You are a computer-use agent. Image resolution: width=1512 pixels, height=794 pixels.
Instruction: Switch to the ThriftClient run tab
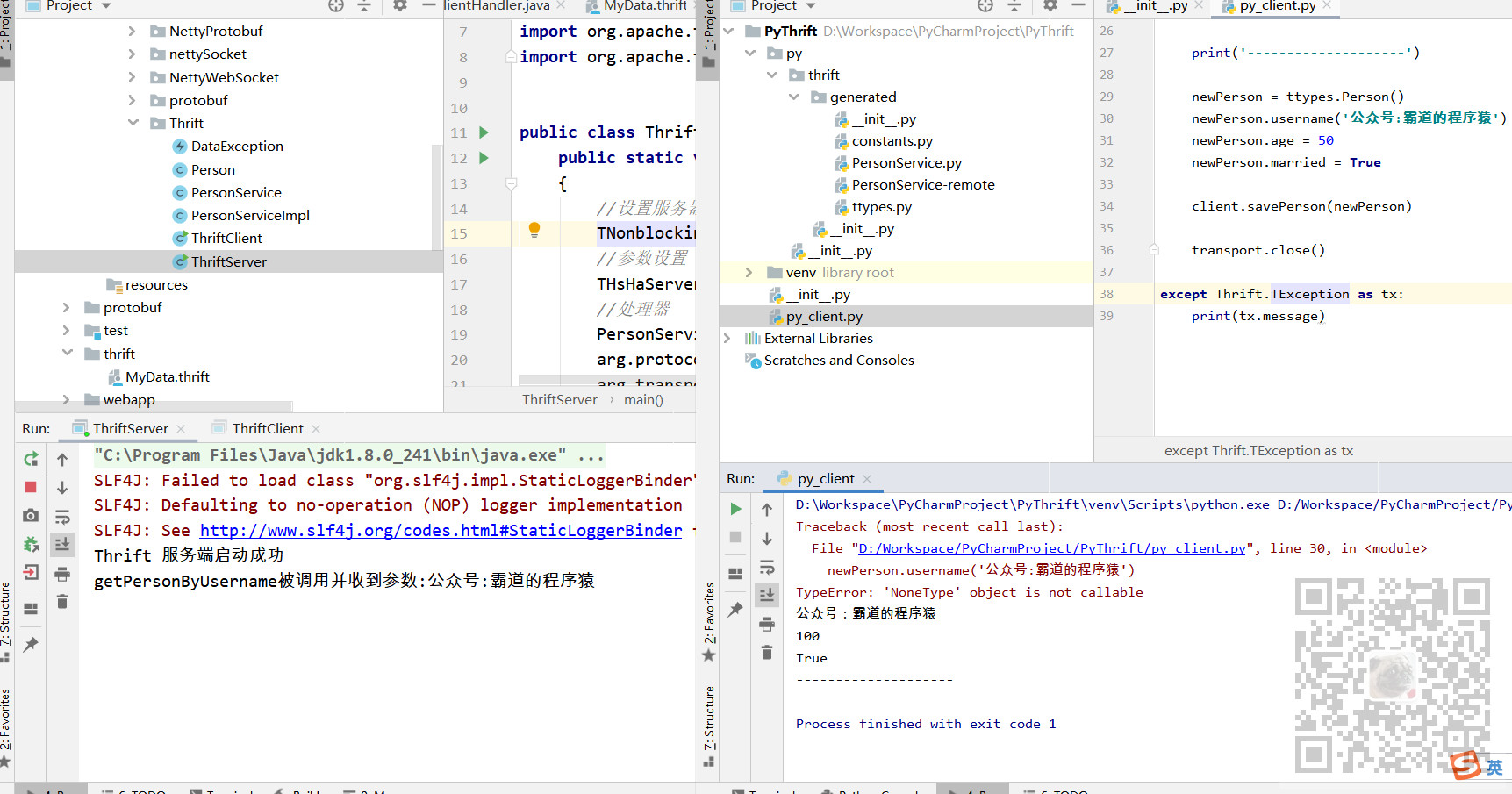click(x=268, y=428)
